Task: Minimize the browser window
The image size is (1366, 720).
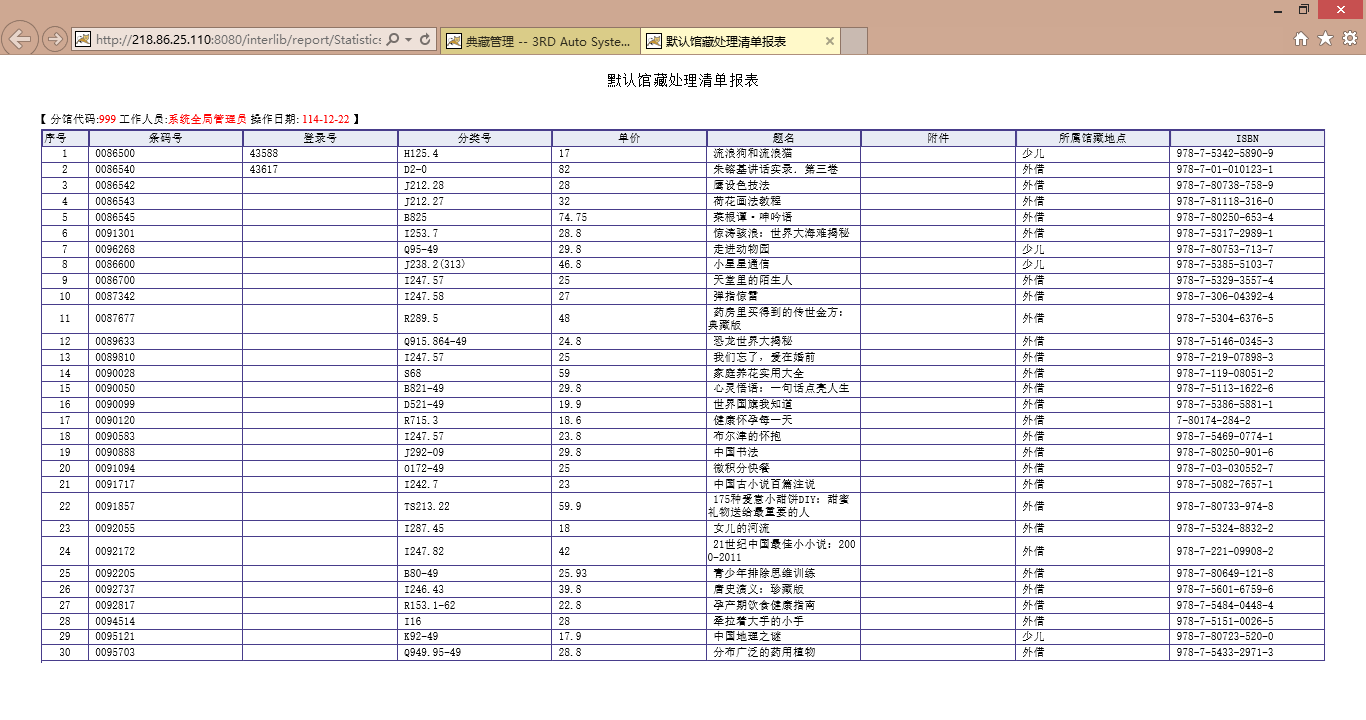Action: pos(1278,9)
